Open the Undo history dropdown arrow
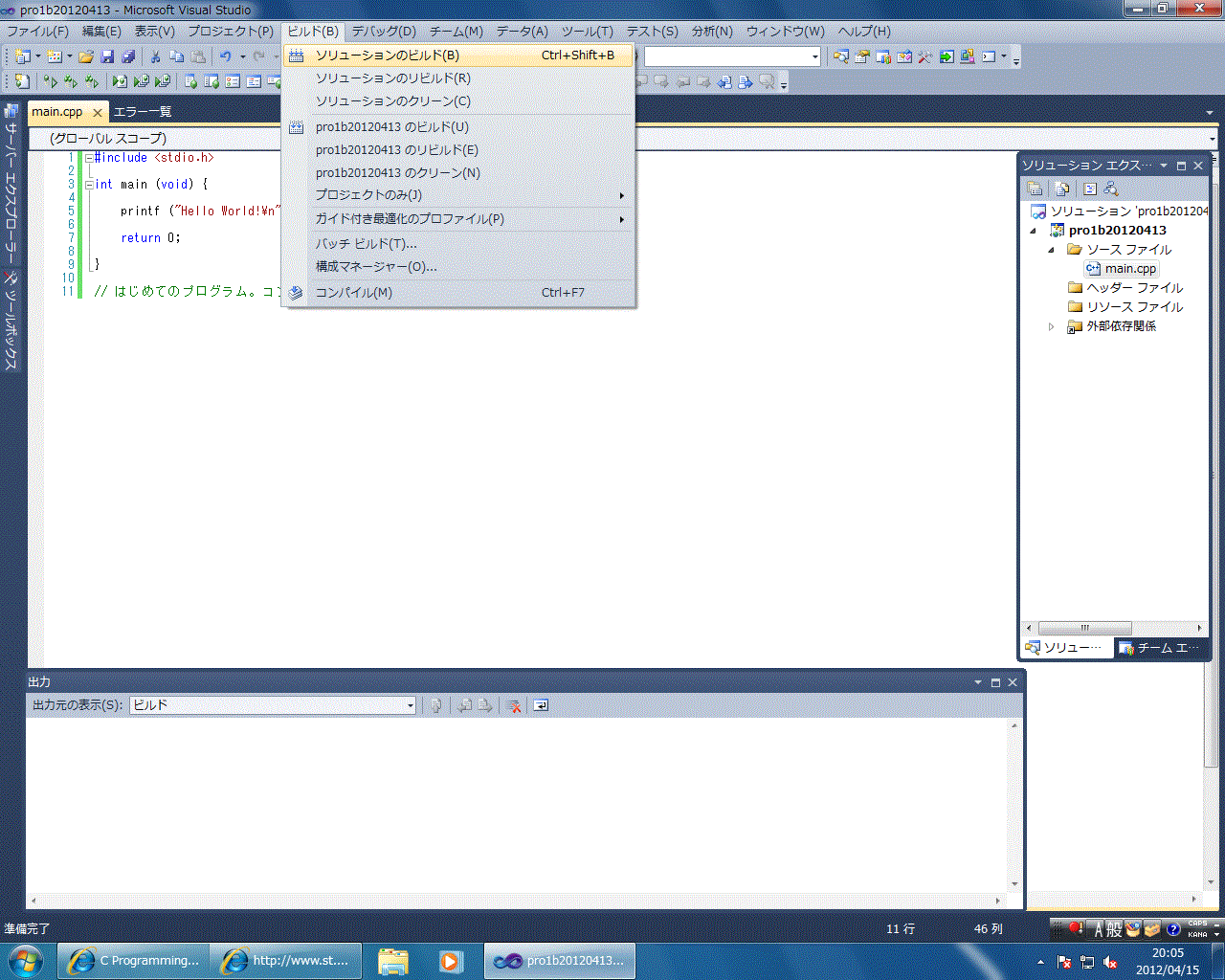 (x=242, y=56)
